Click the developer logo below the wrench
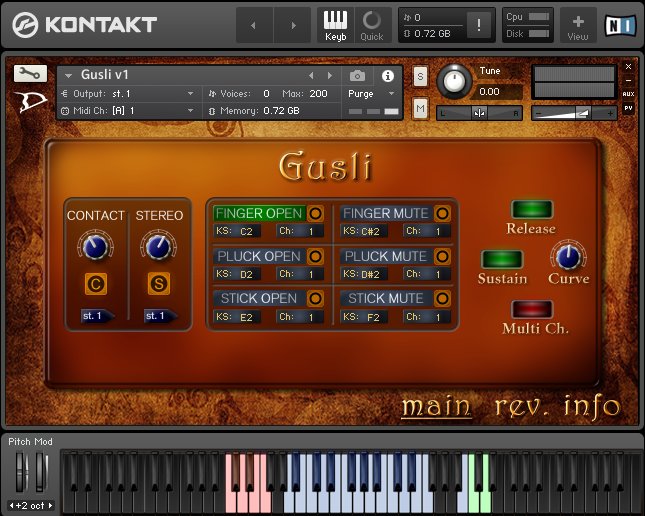The height and width of the screenshot is (516, 645). point(30,102)
